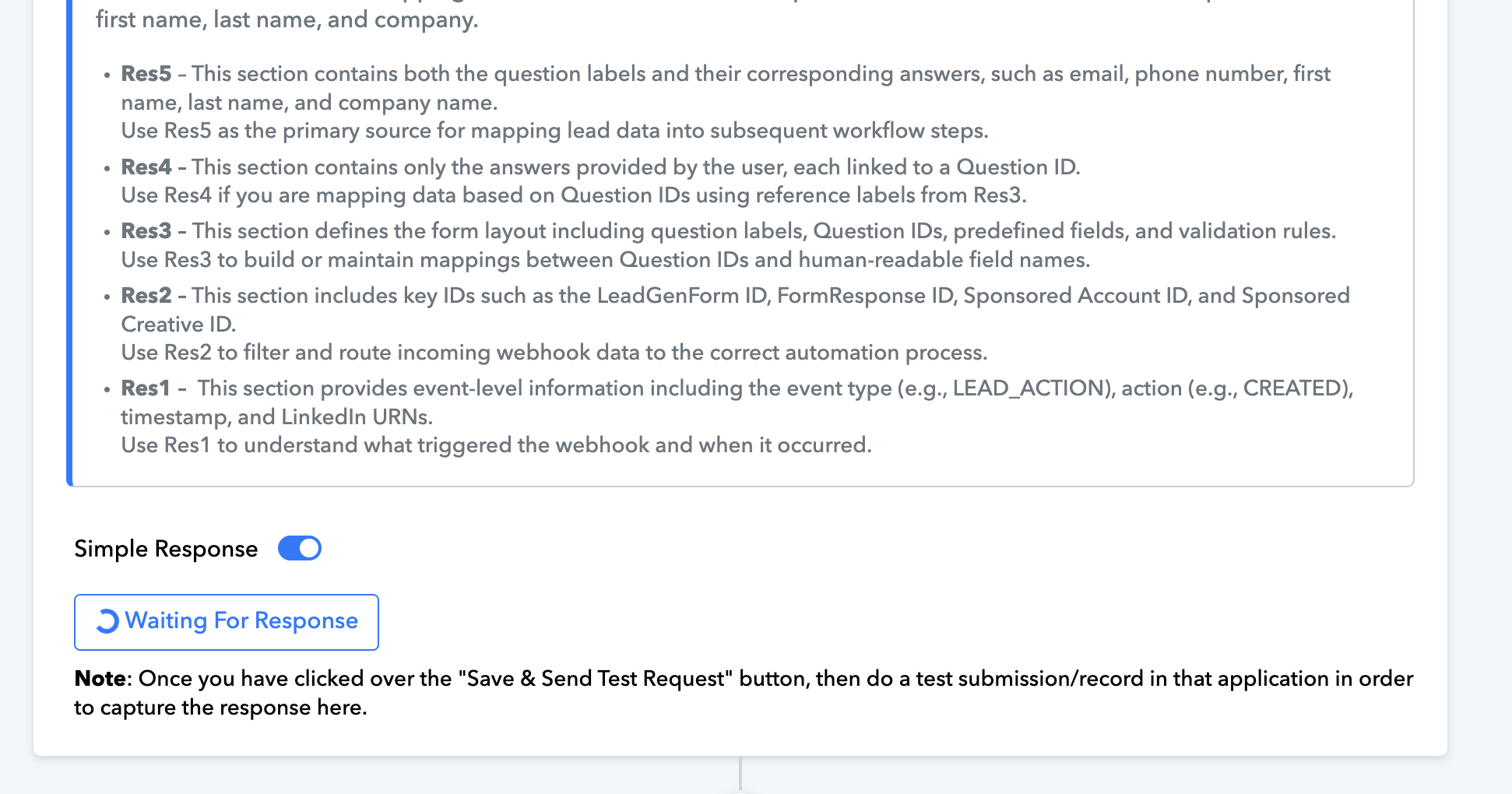Image resolution: width=1512 pixels, height=794 pixels.
Task: Click the Simple Response label text
Action: [x=166, y=549]
